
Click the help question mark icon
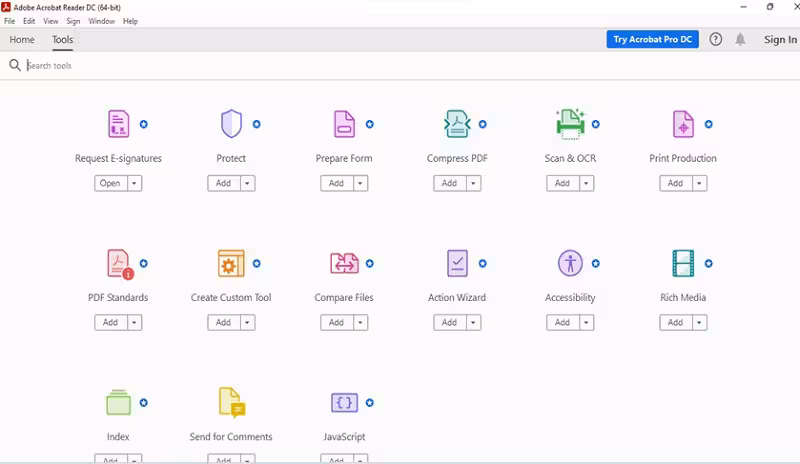(716, 39)
